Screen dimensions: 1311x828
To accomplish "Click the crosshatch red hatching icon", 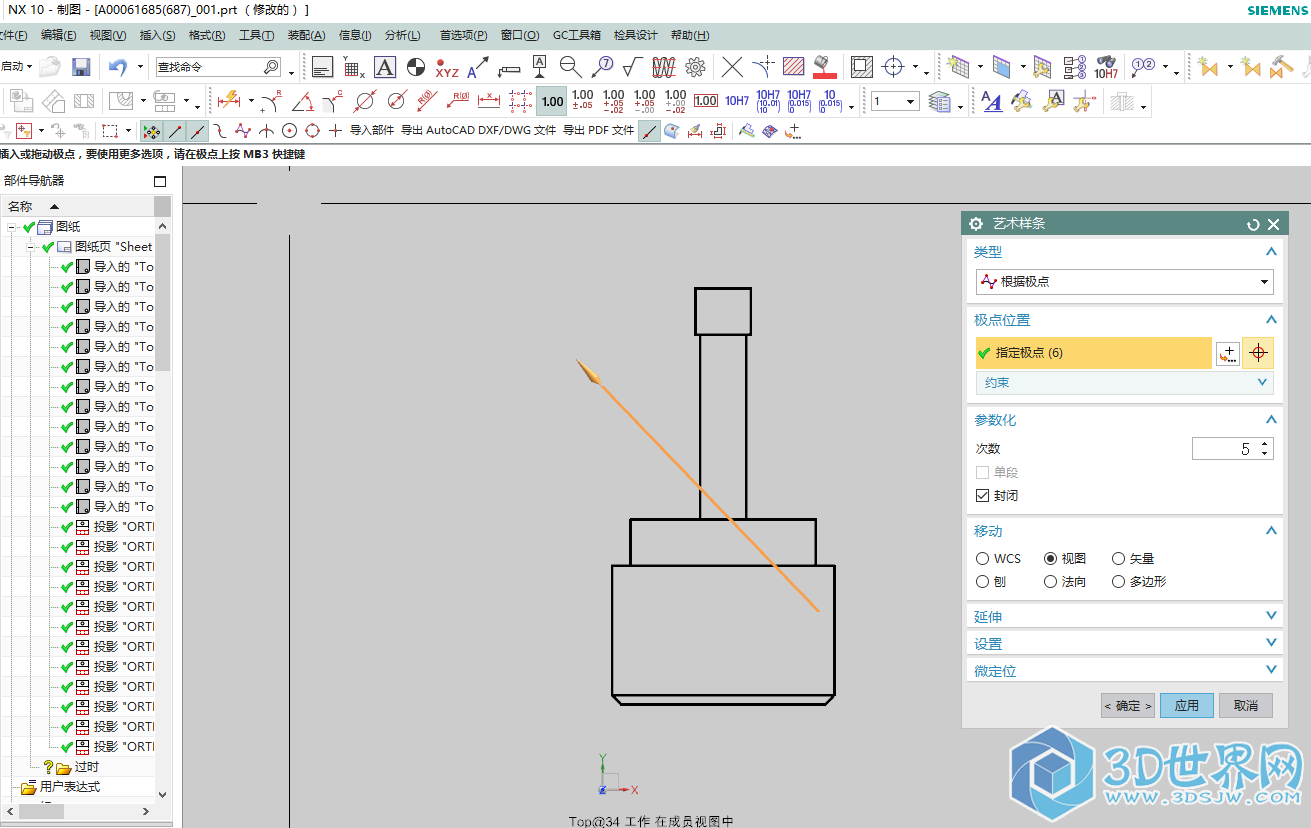I will click(794, 67).
